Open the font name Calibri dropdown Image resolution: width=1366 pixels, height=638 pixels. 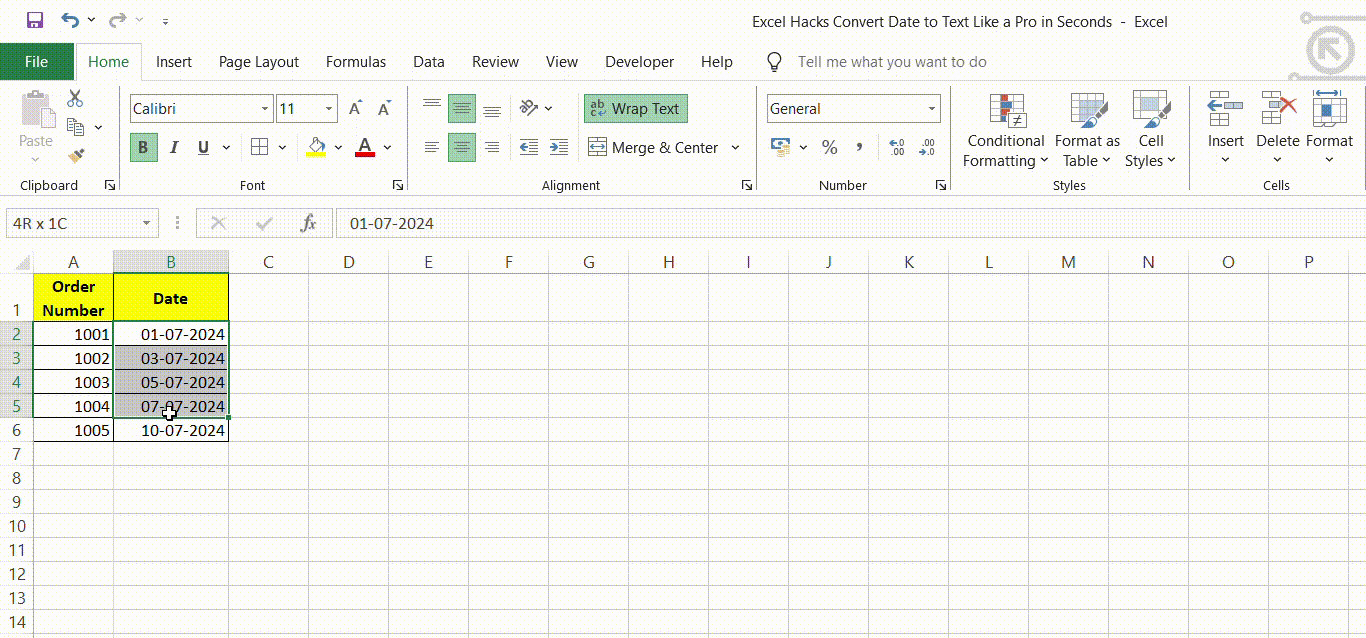click(x=265, y=109)
